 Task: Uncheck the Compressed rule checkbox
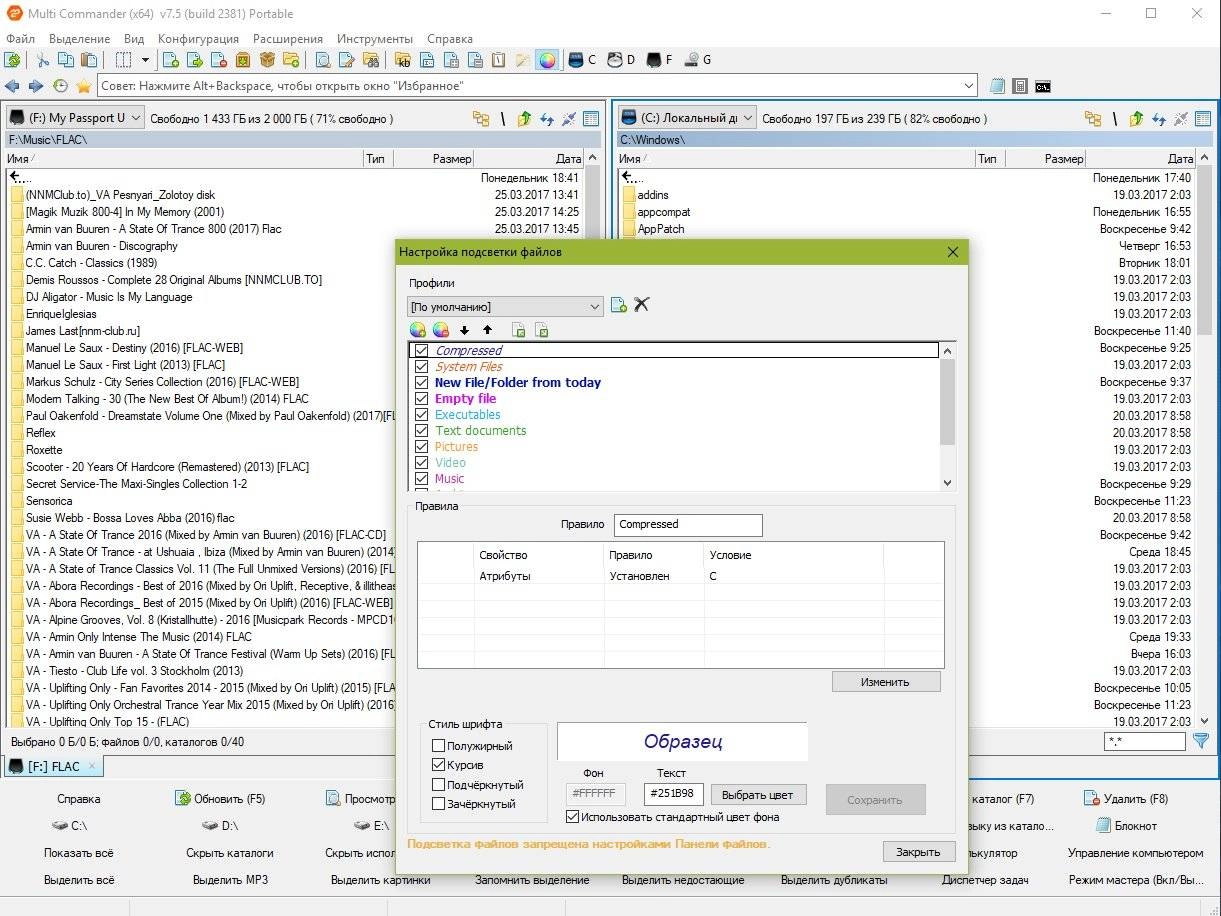click(x=422, y=351)
